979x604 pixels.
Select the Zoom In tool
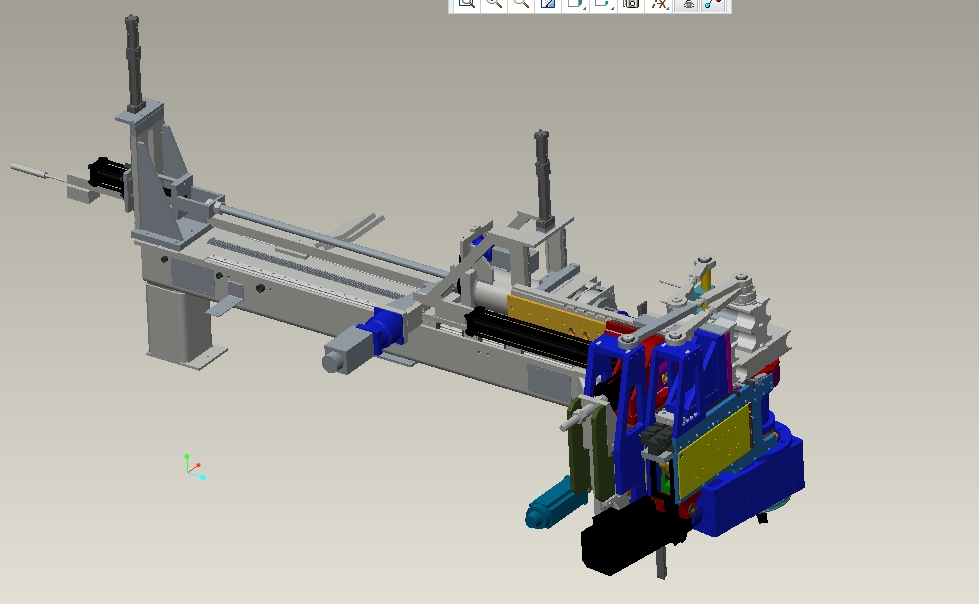(x=494, y=3)
